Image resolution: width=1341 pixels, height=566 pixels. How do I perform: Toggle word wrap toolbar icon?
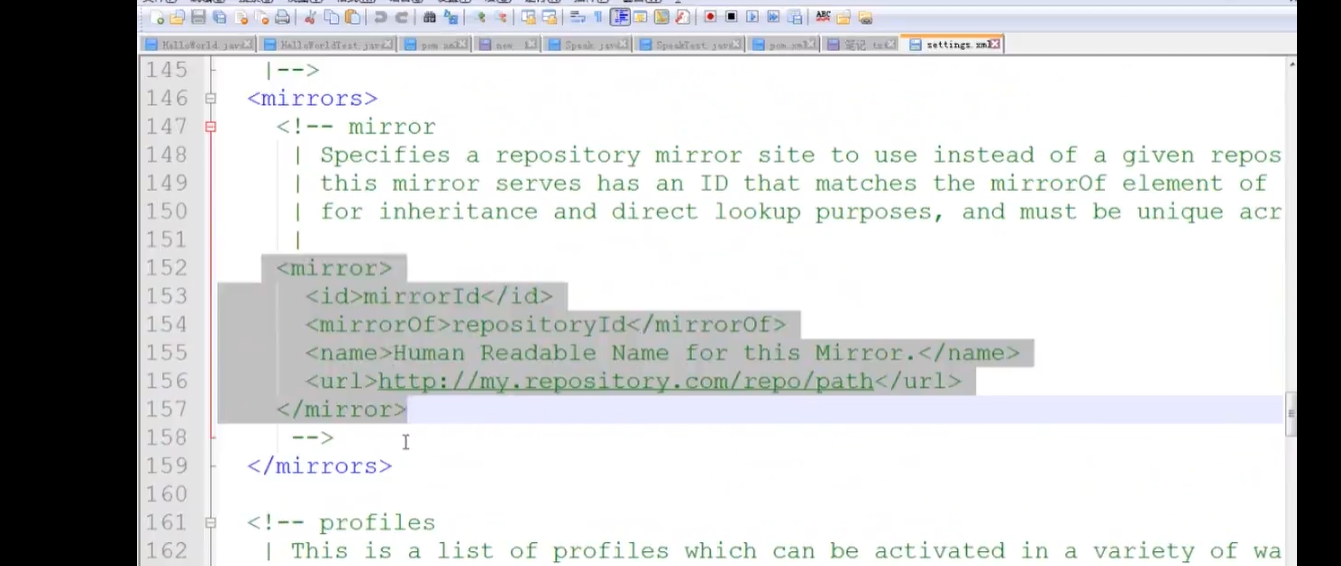[577, 17]
